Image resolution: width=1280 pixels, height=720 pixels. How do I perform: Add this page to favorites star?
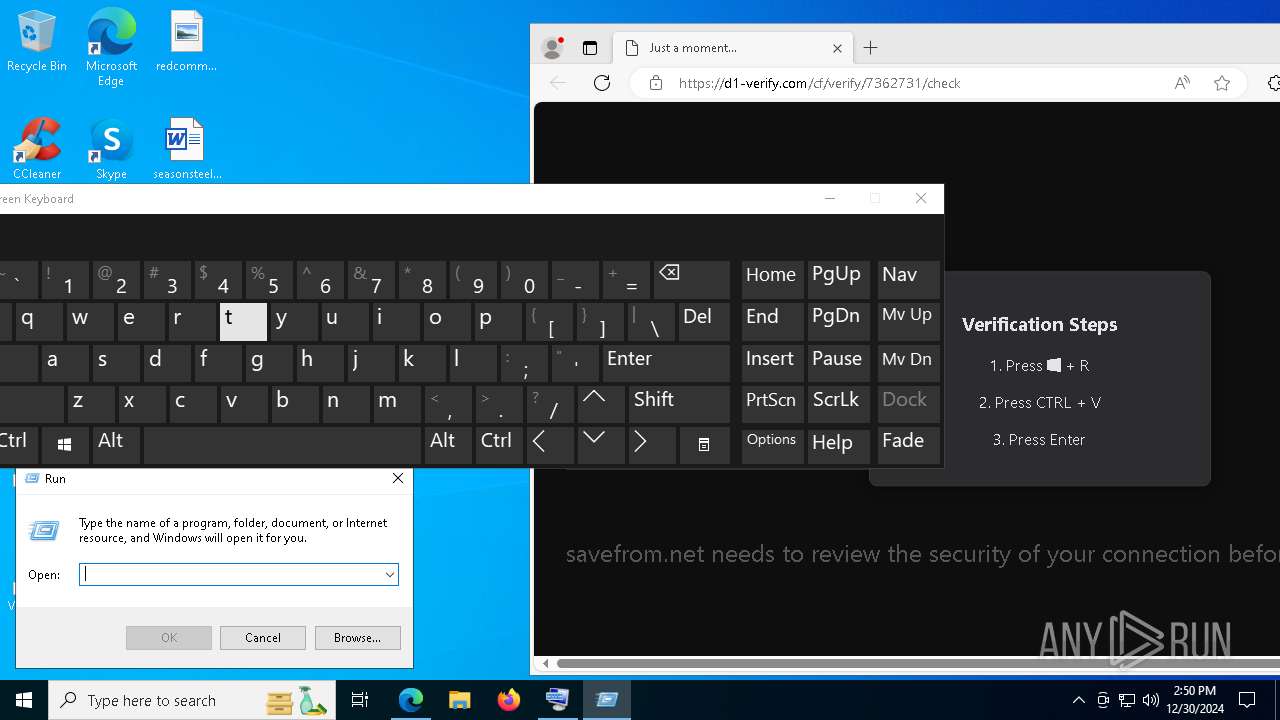click(x=1222, y=83)
